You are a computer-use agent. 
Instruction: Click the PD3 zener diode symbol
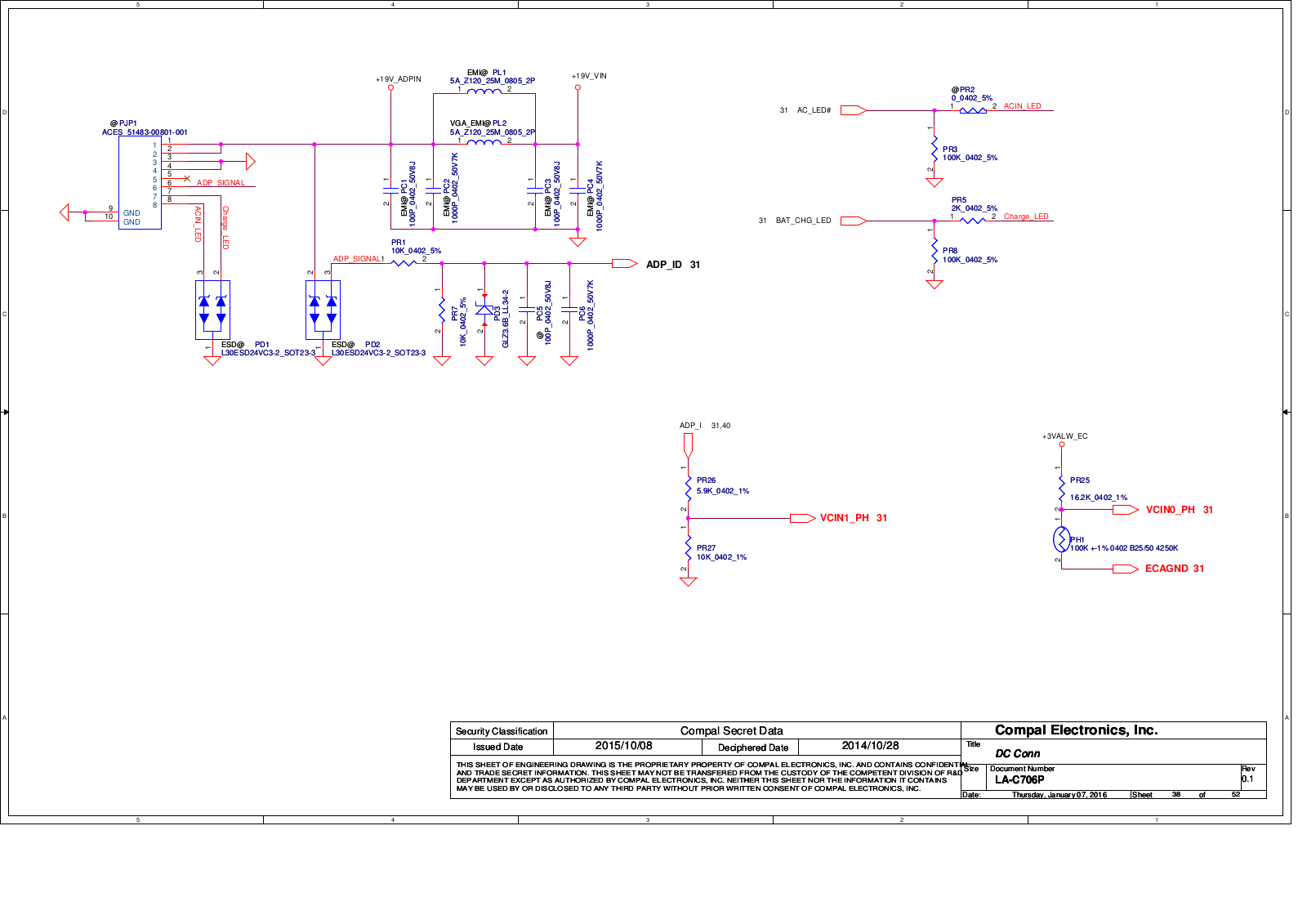pyautogui.click(x=484, y=310)
